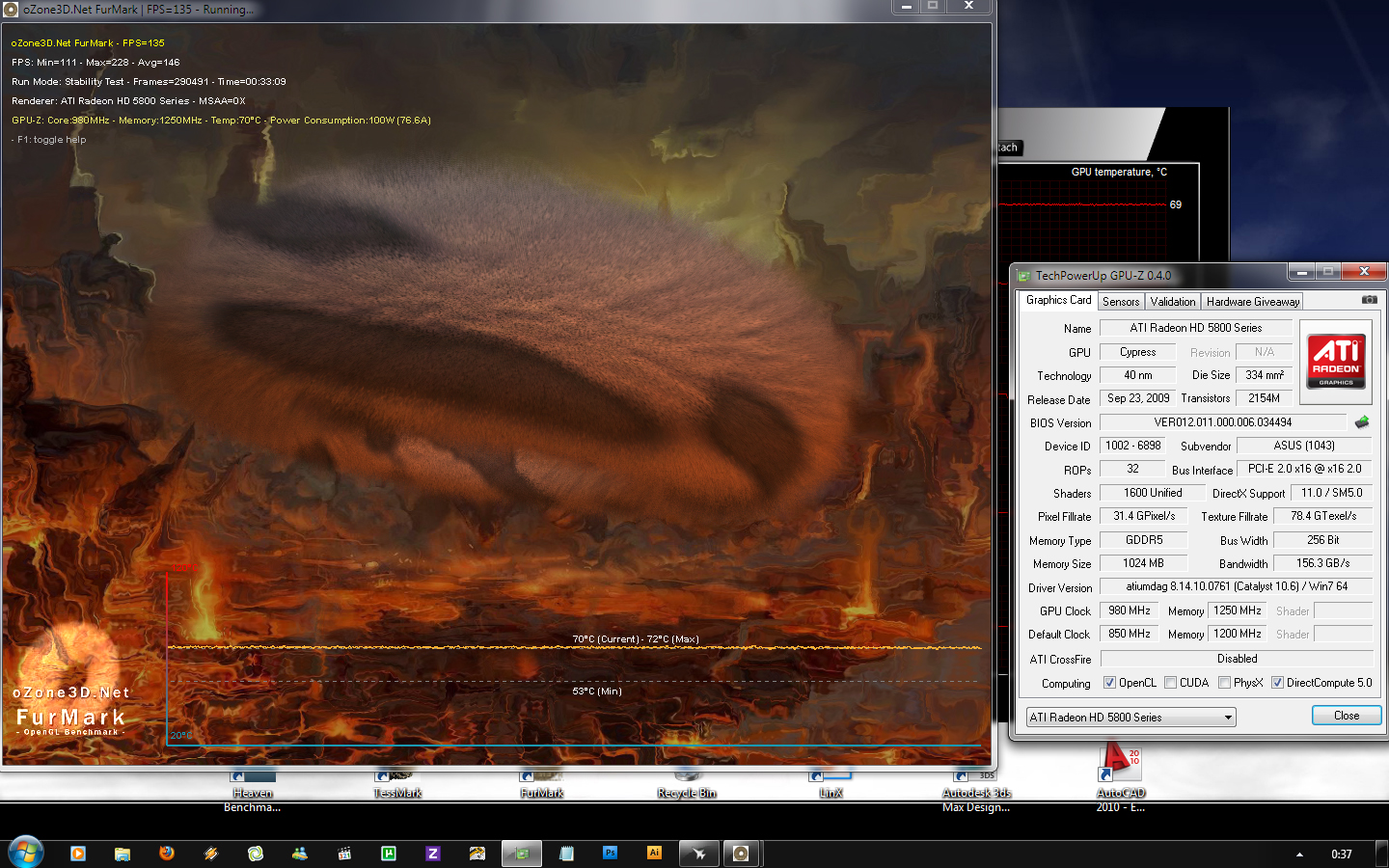The width and height of the screenshot is (1389, 868).
Task: Open the green H app in the taskbar
Action: coord(389,853)
